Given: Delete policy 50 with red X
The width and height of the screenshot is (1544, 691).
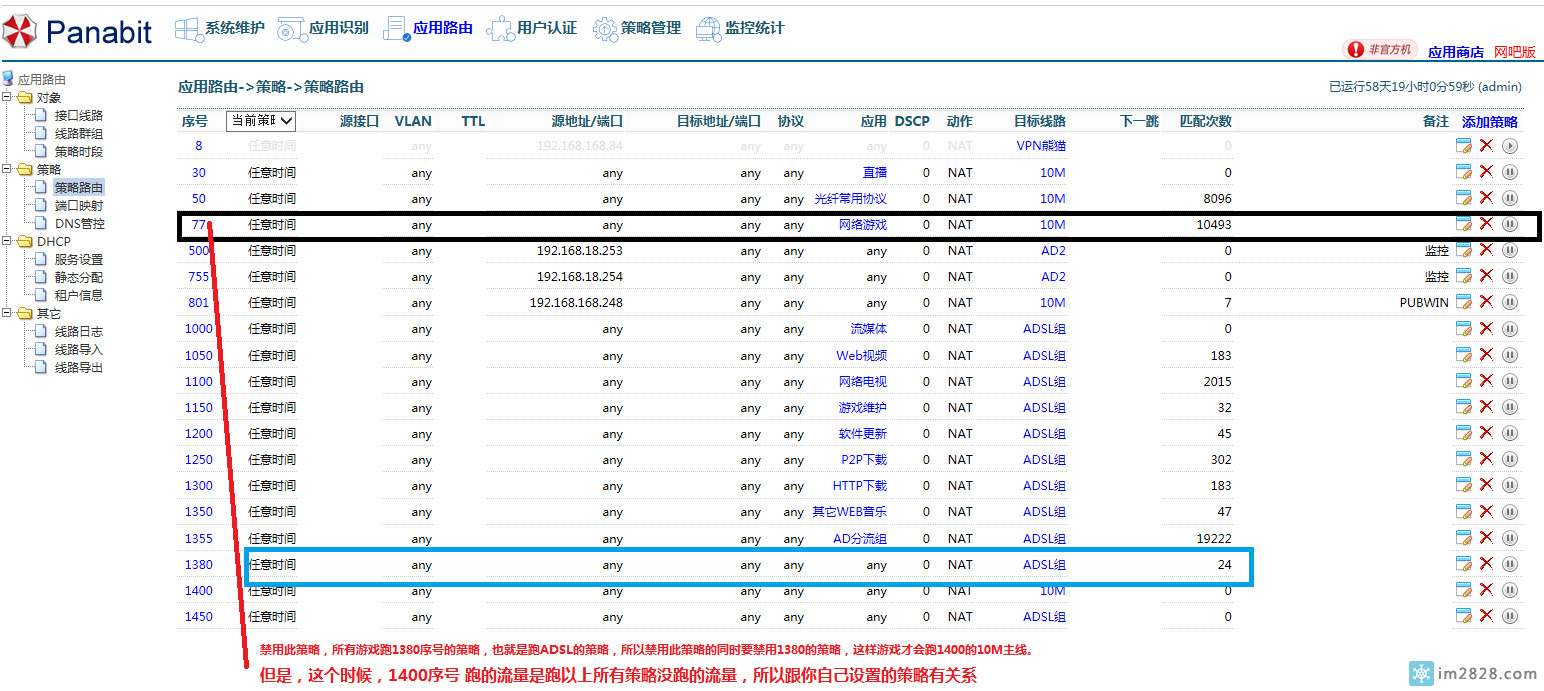Looking at the screenshot, I should point(1486,198).
